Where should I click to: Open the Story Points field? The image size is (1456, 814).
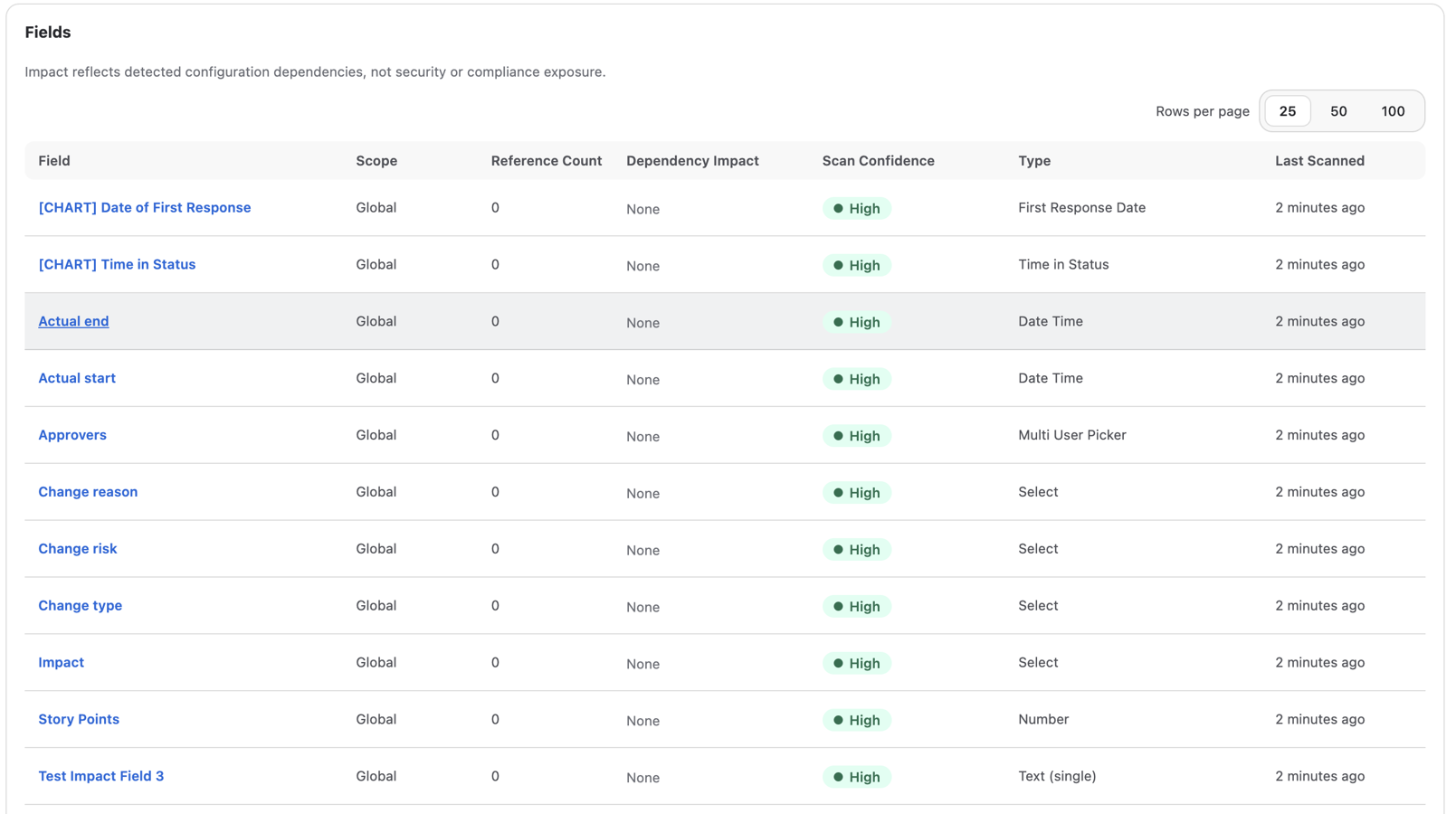click(x=79, y=719)
